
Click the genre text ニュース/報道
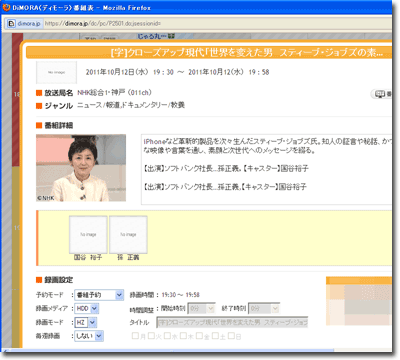131,105
